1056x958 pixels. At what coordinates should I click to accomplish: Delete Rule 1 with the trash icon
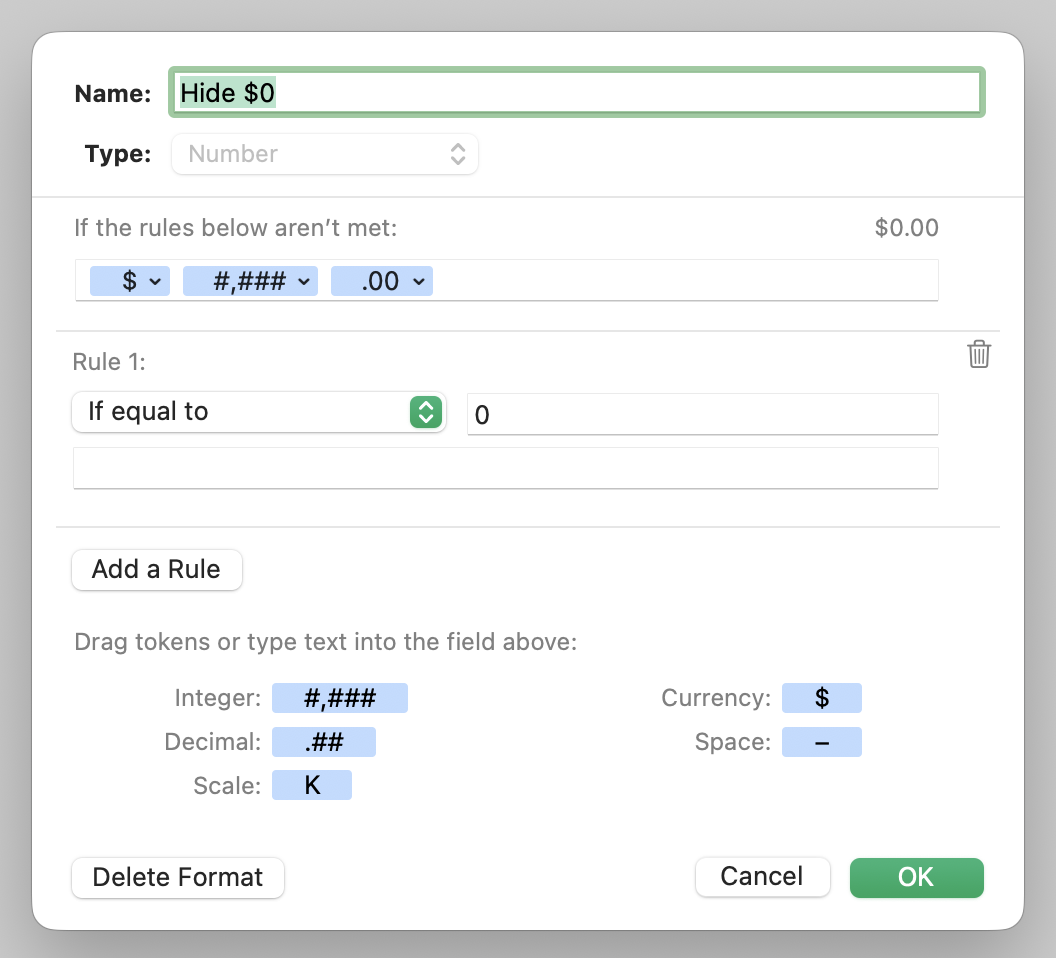(x=979, y=354)
